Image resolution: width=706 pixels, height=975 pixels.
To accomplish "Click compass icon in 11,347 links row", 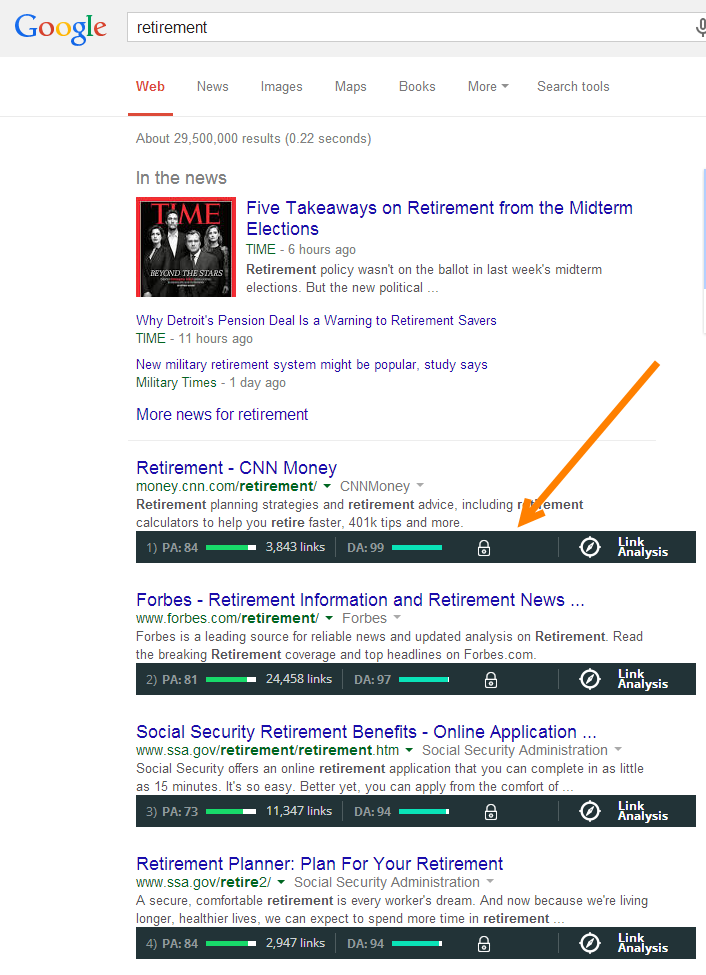I will pyautogui.click(x=590, y=811).
